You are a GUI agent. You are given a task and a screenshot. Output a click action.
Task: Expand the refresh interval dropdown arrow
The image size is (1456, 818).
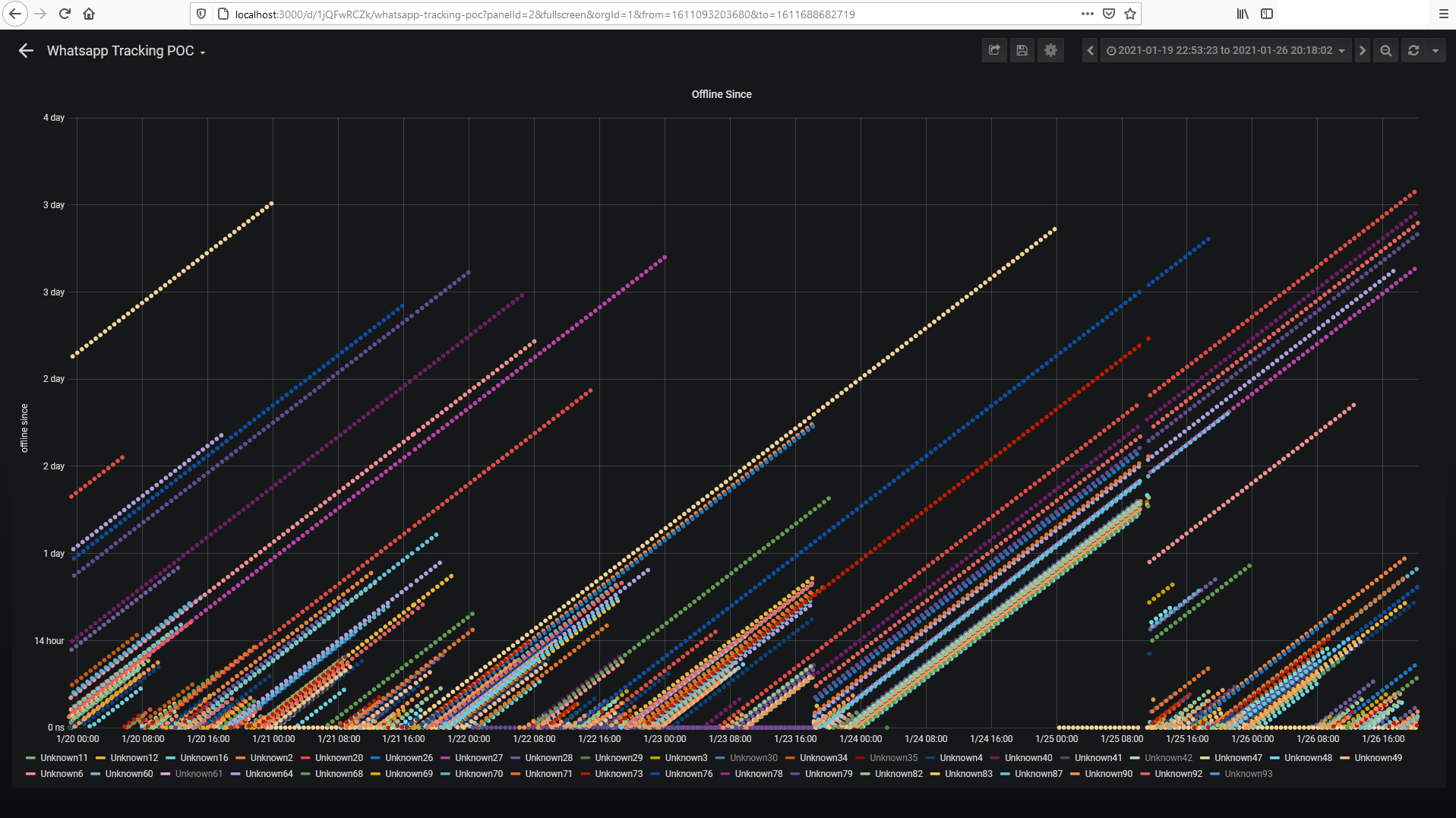(x=1435, y=51)
